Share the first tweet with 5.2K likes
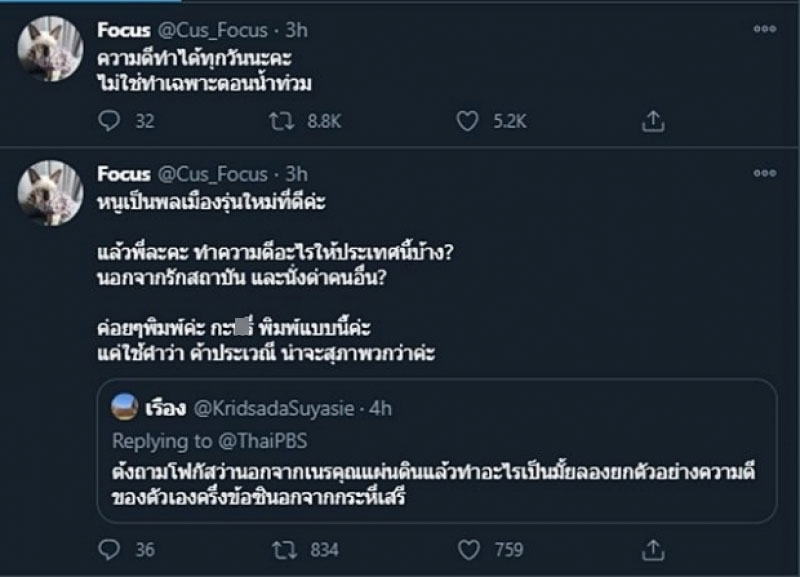This screenshot has height=577, width=800. pos(653,121)
